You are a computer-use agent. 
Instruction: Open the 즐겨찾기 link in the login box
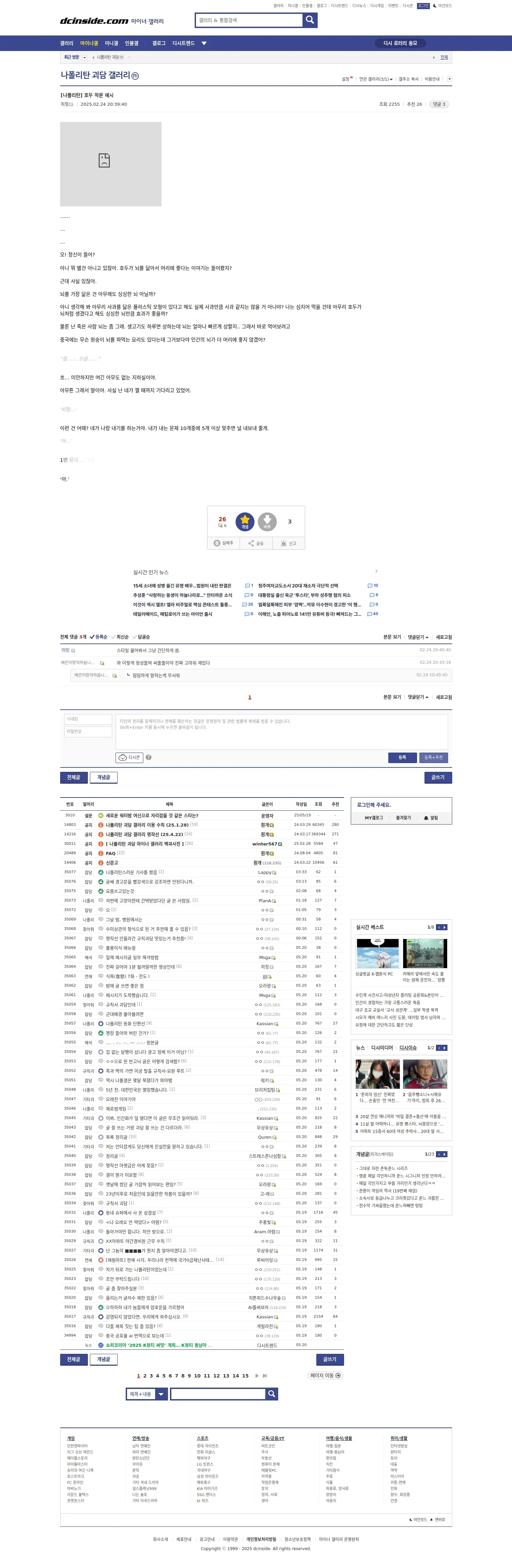[x=403, y=817]
